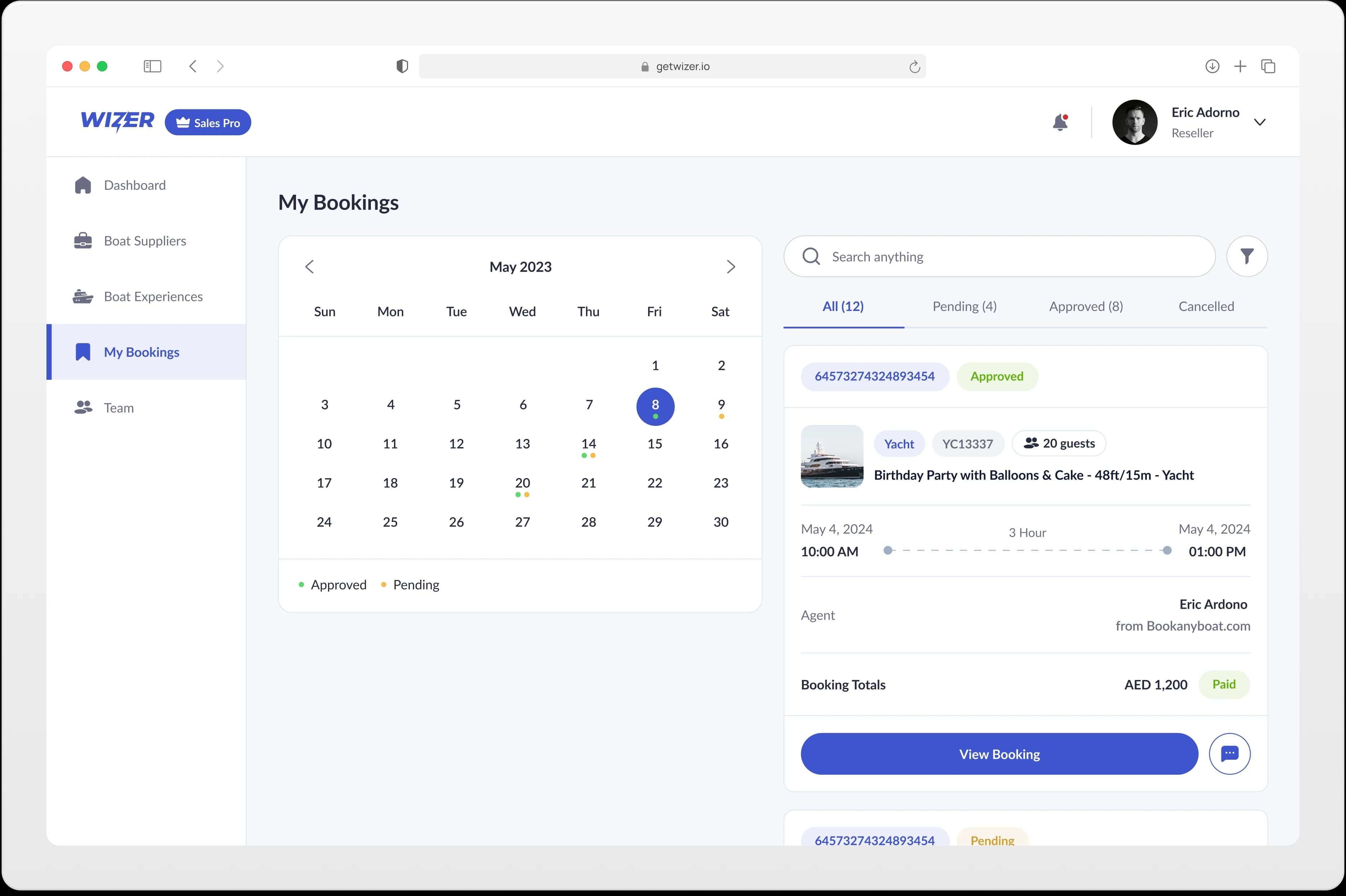Click the View Booking button

click(999, 754)
